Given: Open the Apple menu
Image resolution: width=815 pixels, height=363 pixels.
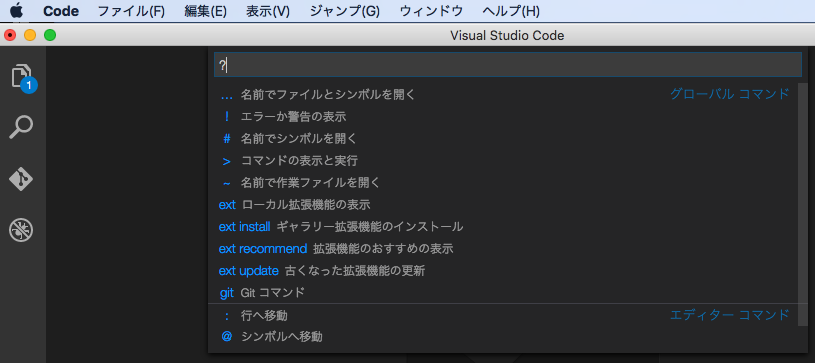Looking at the screenshot, I should coord(17,11).
